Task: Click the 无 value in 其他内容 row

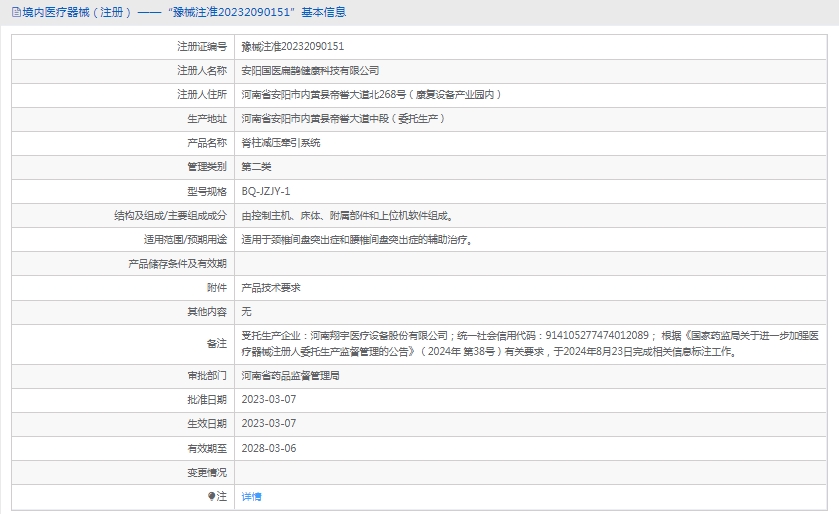Action: 247,311
